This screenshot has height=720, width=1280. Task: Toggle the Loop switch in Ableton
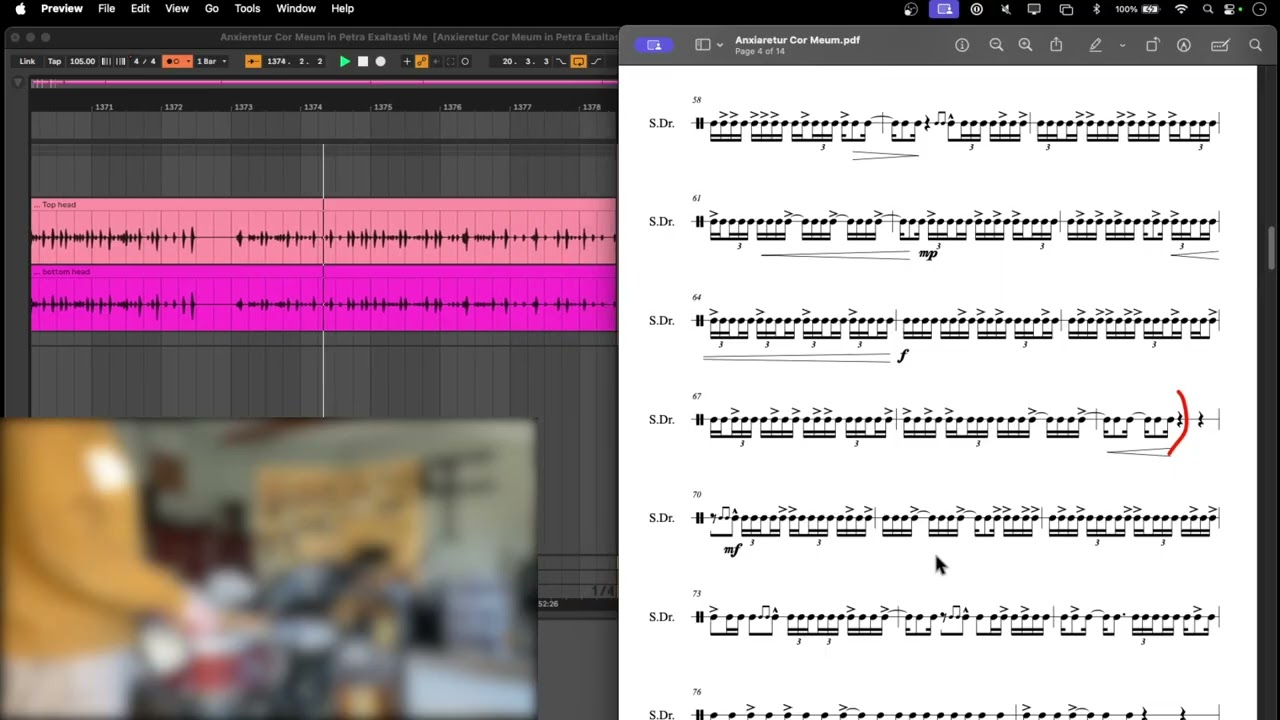coord(578,61)
